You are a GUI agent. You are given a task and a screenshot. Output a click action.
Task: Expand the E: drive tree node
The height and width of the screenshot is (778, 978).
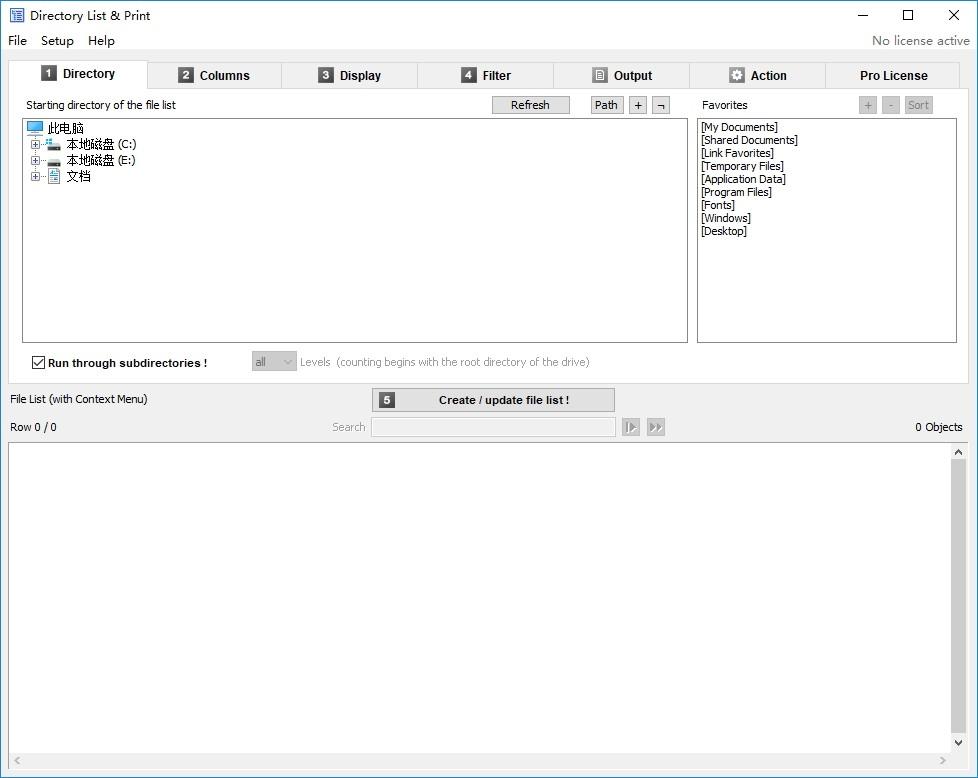pyautogui.click(x=36, y=160)
